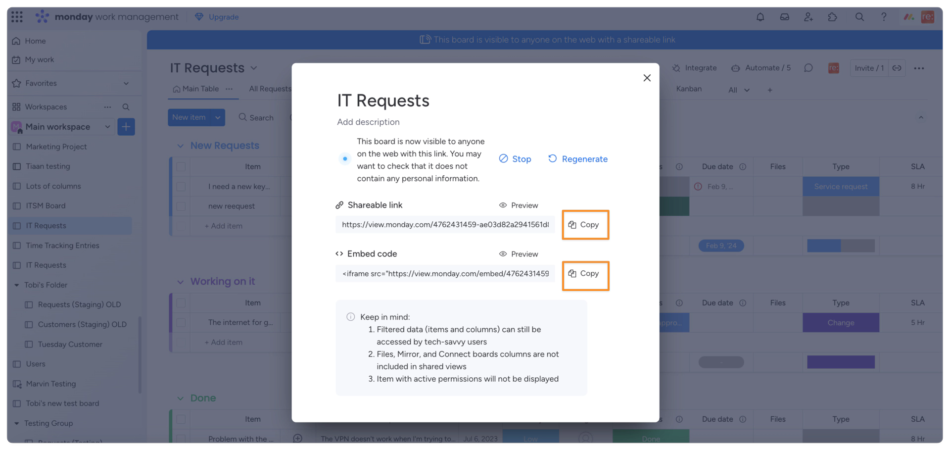Viewport: 950px width, 450px height.
Task: Click the monday work management logo
Action: 107,17
